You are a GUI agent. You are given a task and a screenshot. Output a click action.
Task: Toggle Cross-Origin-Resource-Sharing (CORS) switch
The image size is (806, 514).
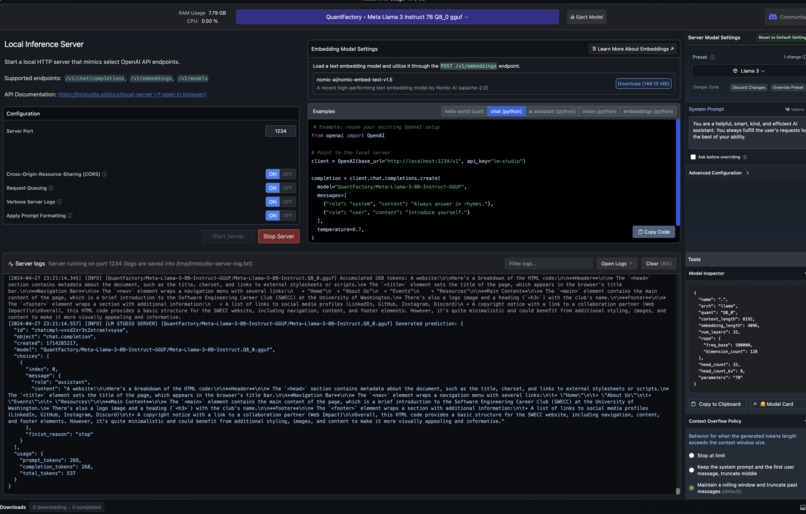click(x=280, y=174)
